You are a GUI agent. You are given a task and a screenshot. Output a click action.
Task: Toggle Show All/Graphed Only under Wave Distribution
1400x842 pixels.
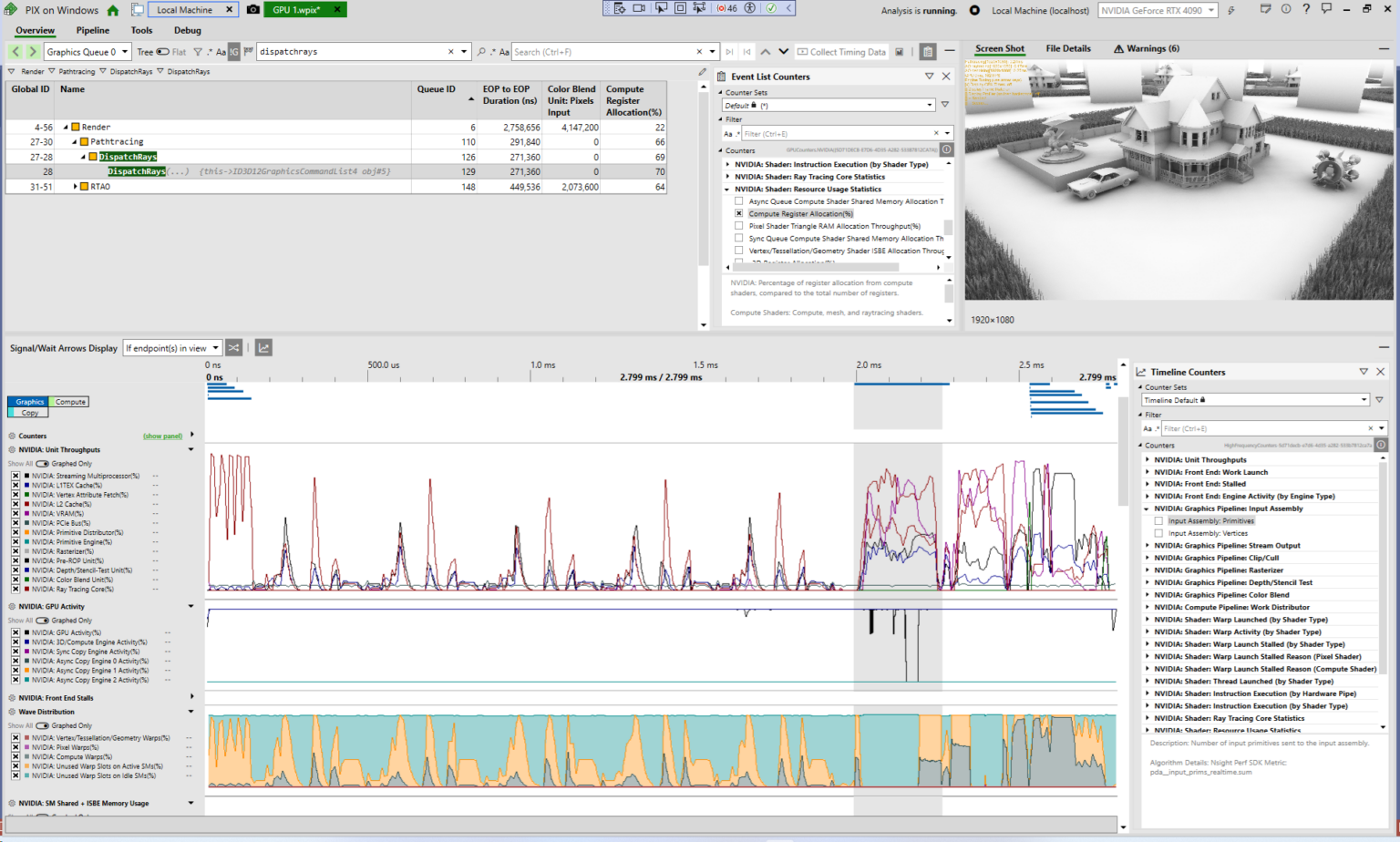click(x=42, y=726)
